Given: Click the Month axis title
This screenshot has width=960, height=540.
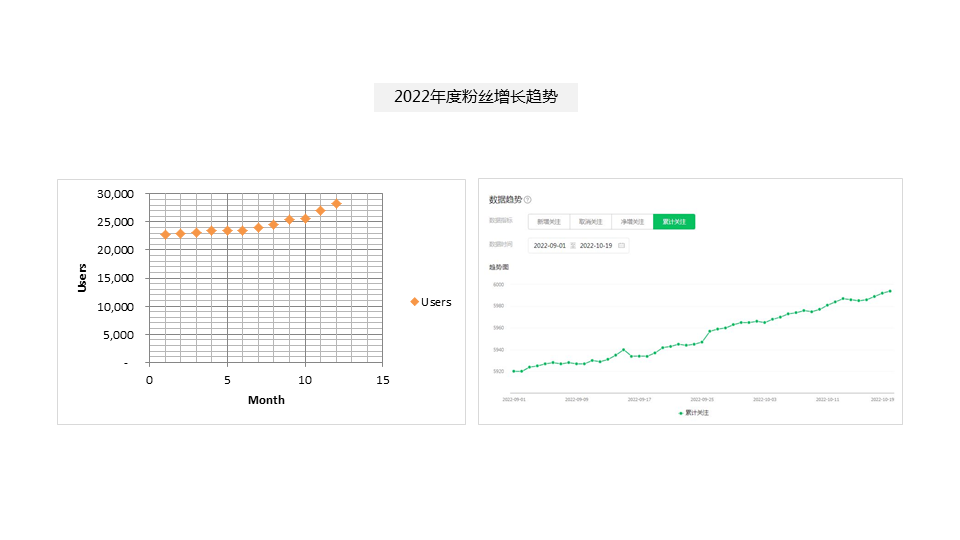Looking at the screenshot, I should (266, 400).
